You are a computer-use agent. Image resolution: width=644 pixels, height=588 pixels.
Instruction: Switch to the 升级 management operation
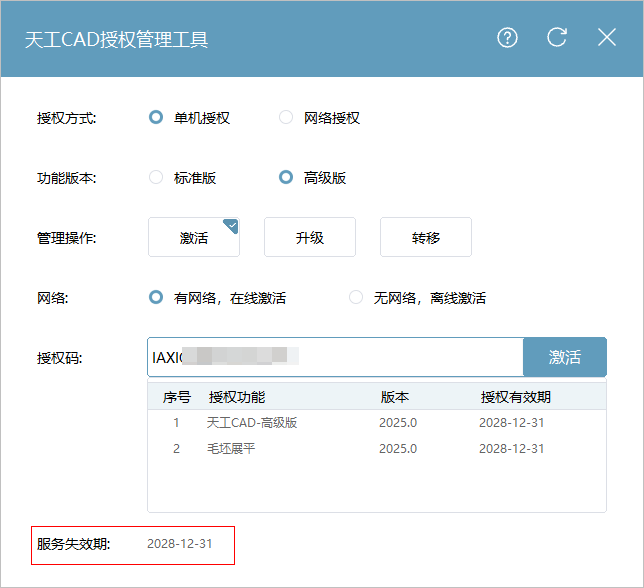310,238
